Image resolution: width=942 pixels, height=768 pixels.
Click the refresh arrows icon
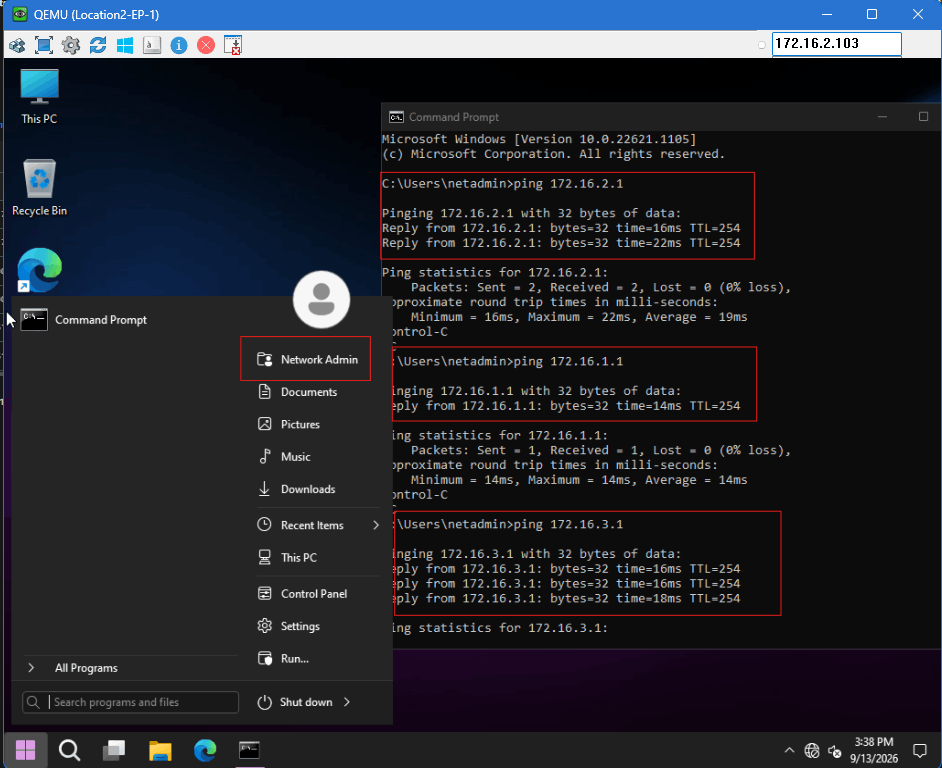(x=98, y=45)
